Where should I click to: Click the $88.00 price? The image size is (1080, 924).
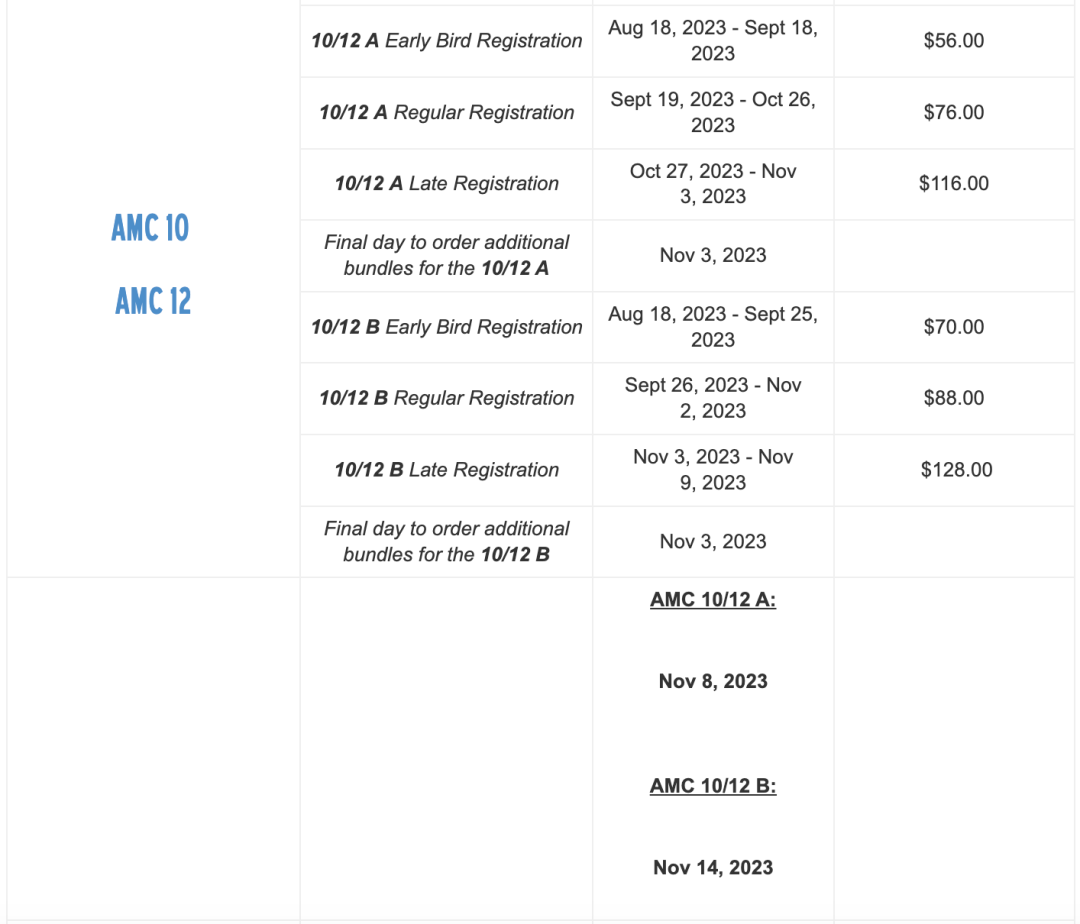(954, 398)
